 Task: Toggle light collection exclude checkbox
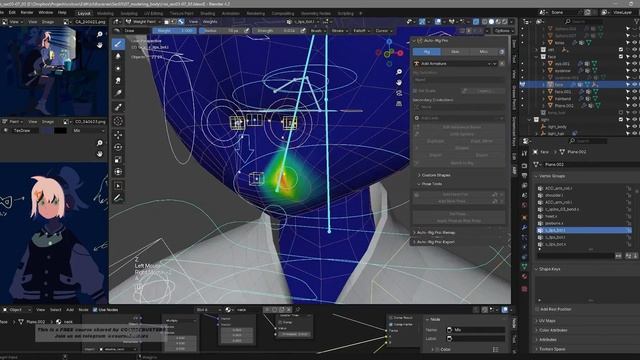(621, 120)
